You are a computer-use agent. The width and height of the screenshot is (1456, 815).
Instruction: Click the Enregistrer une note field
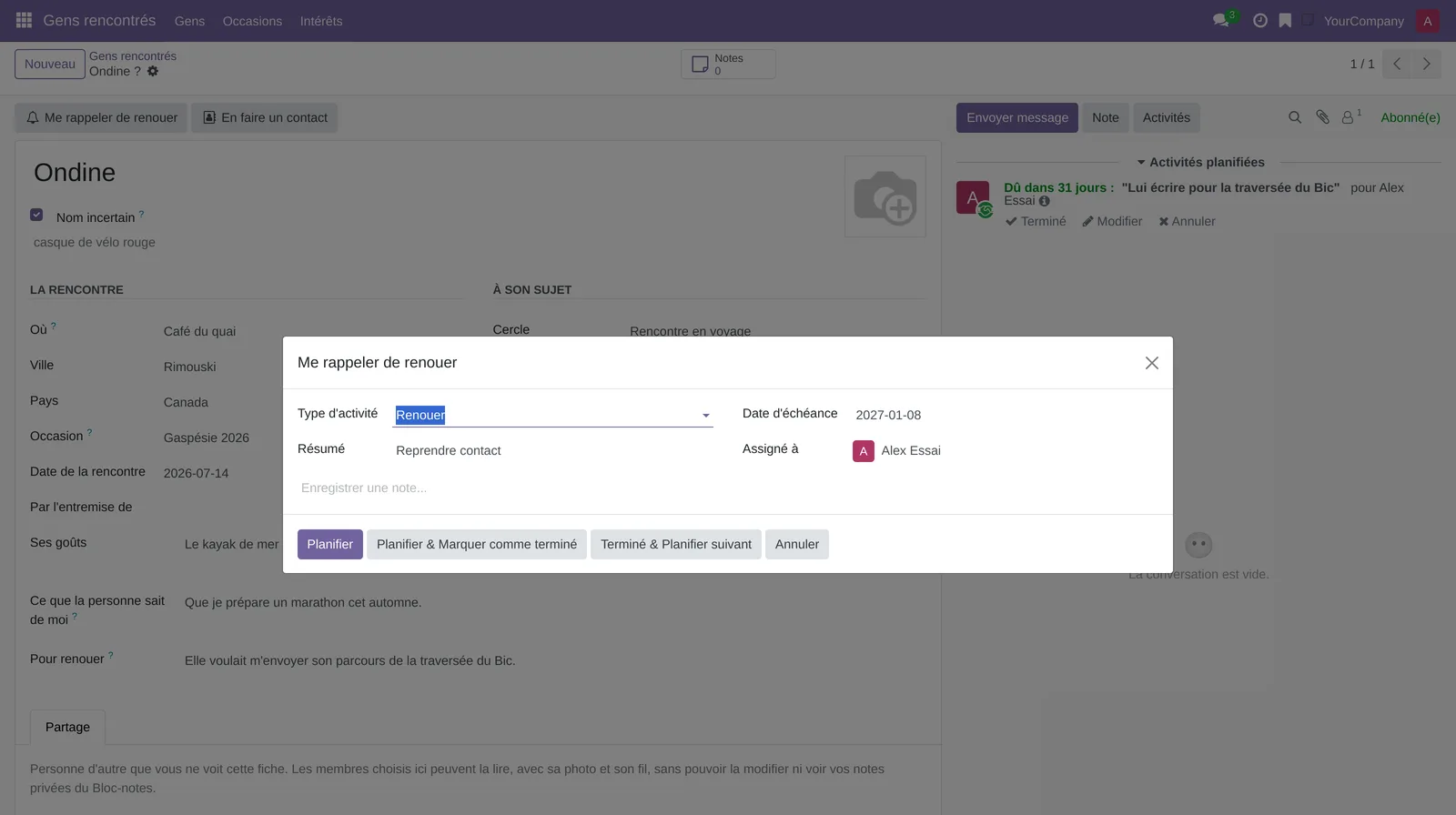tap(728, 488)
